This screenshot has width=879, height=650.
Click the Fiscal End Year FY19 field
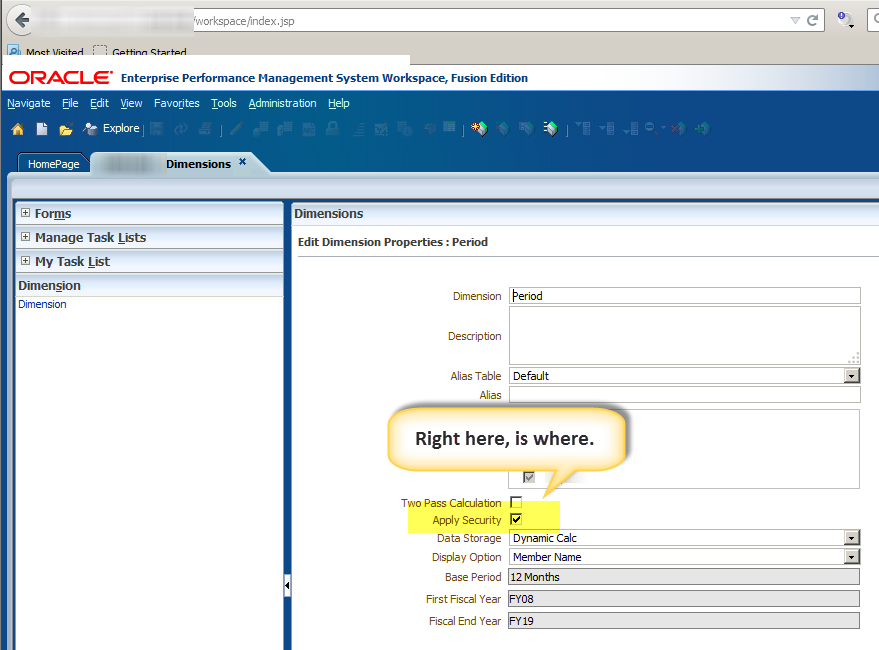tap(683, 621)
